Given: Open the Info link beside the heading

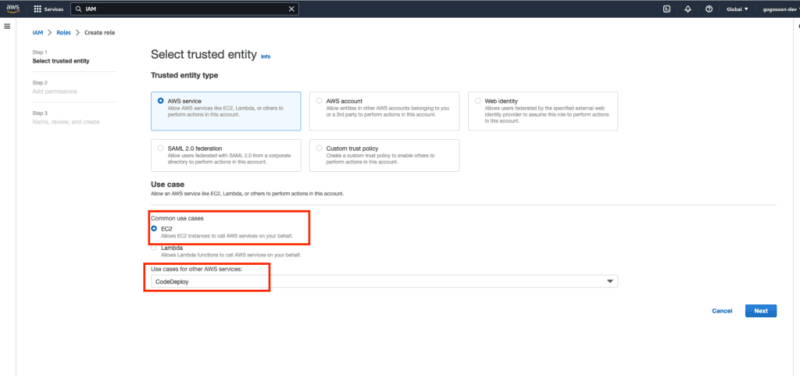Looking at the screenshot, I should pos(266,57).
